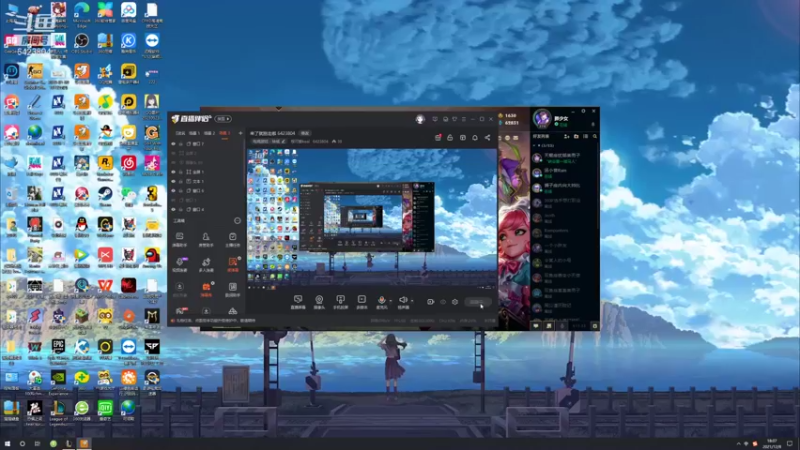
Task: Click active streaming app taskbar button
Action: click(x=84, y=443)
